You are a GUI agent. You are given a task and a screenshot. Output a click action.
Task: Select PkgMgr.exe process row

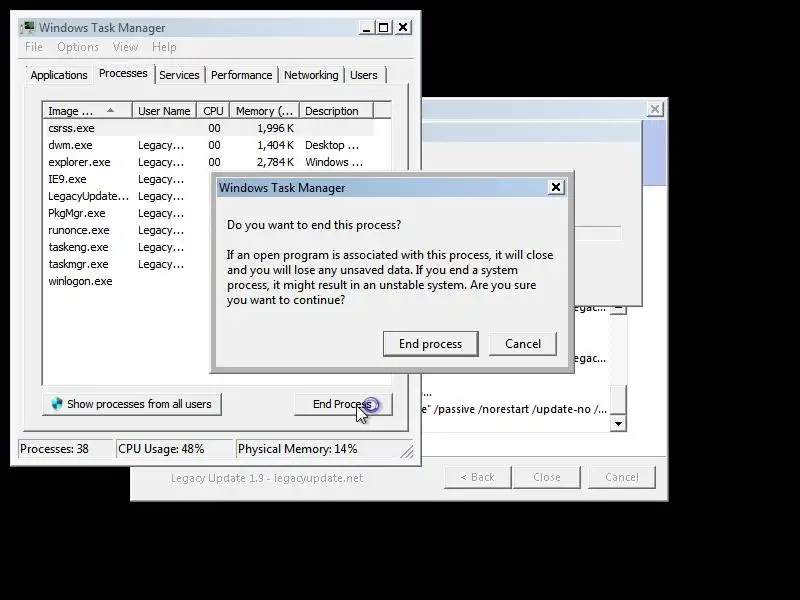(x=127, y=213)
